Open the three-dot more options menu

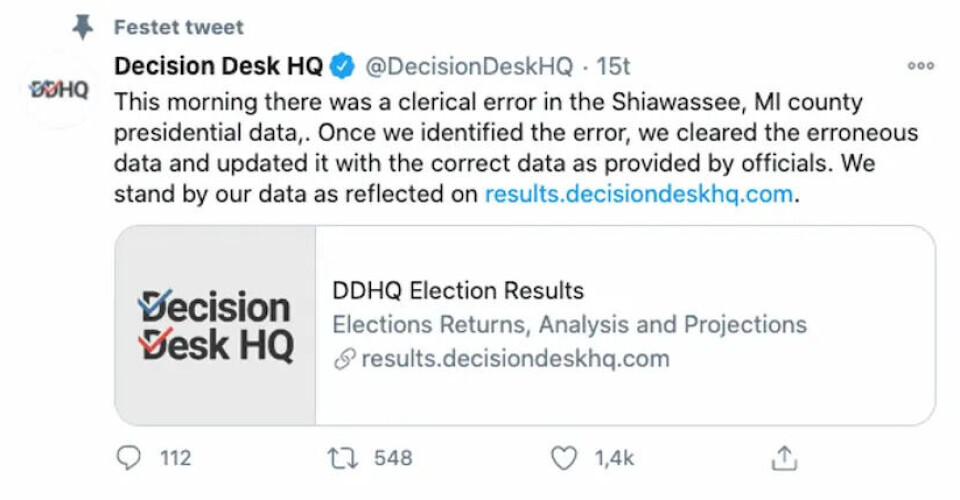pos(920,66)
